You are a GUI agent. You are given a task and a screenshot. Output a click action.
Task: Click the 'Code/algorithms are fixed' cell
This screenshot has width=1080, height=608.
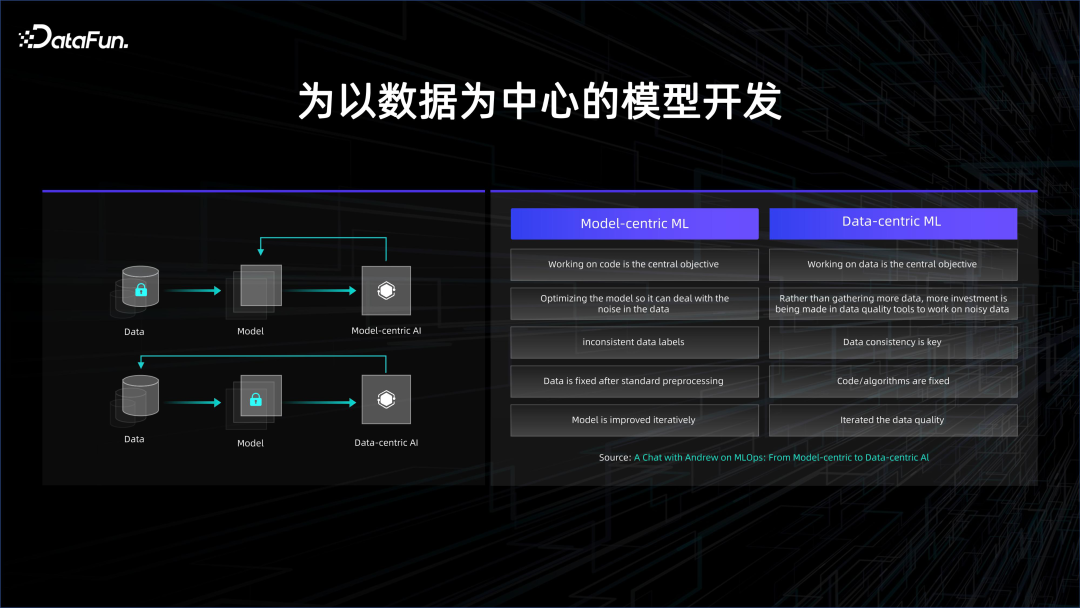[893, 381]
